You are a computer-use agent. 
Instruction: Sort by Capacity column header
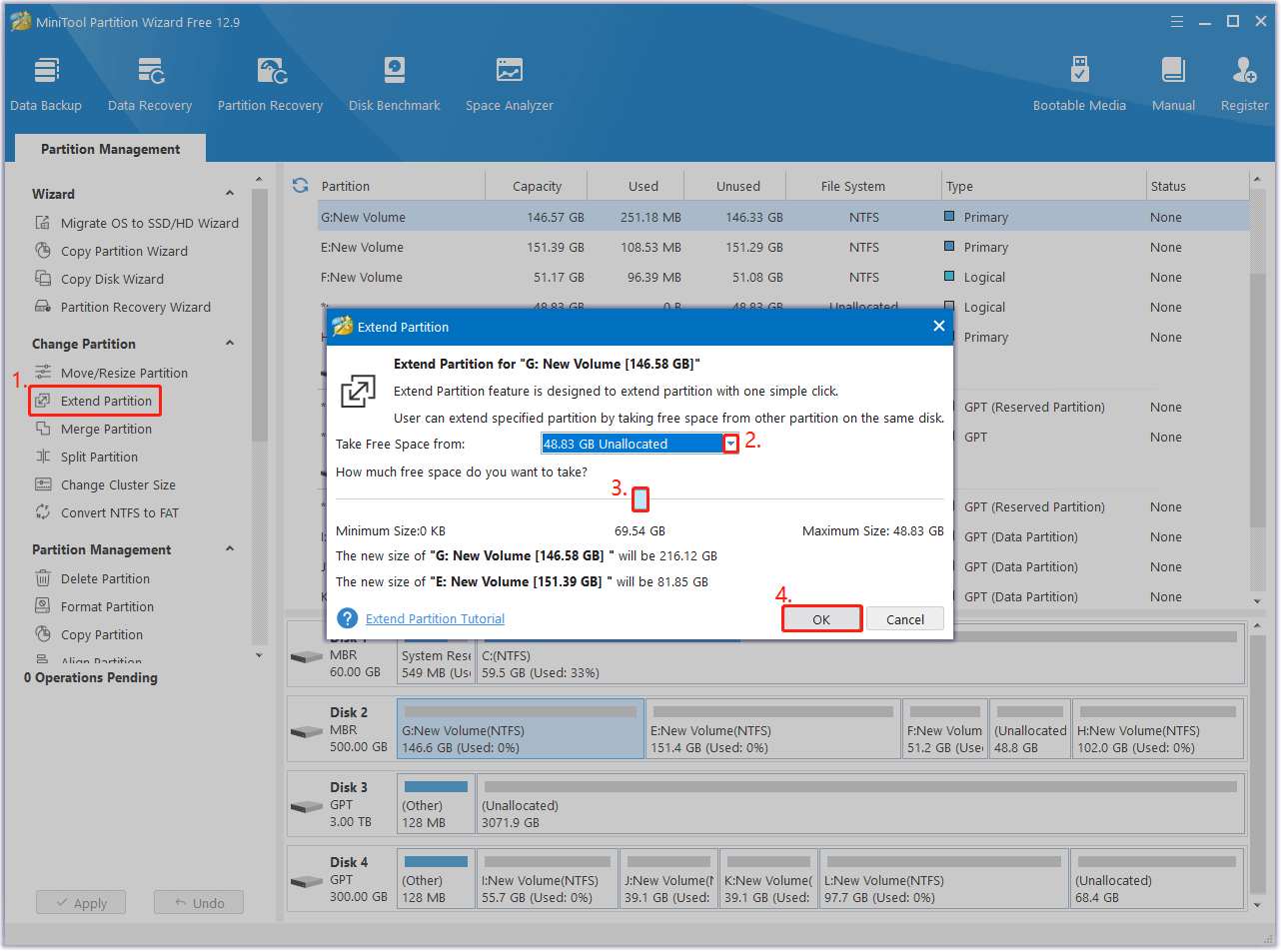pos(537,186)
